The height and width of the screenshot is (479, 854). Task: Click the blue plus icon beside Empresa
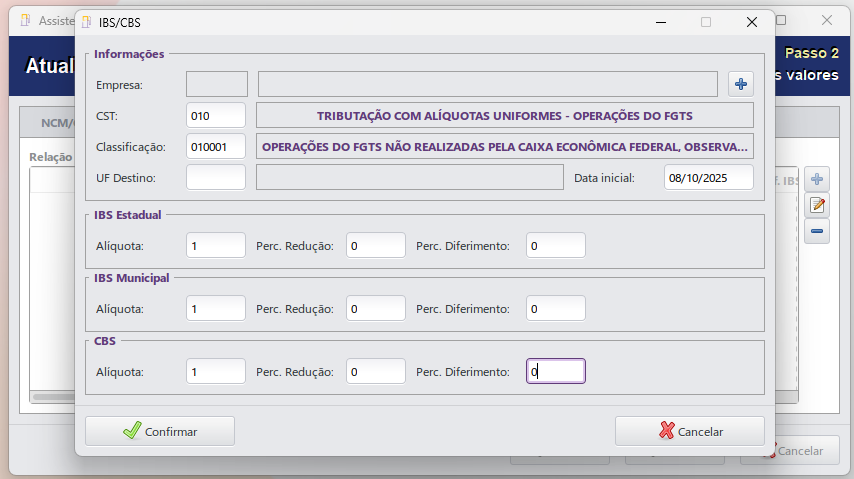click(x=741, y=84)
